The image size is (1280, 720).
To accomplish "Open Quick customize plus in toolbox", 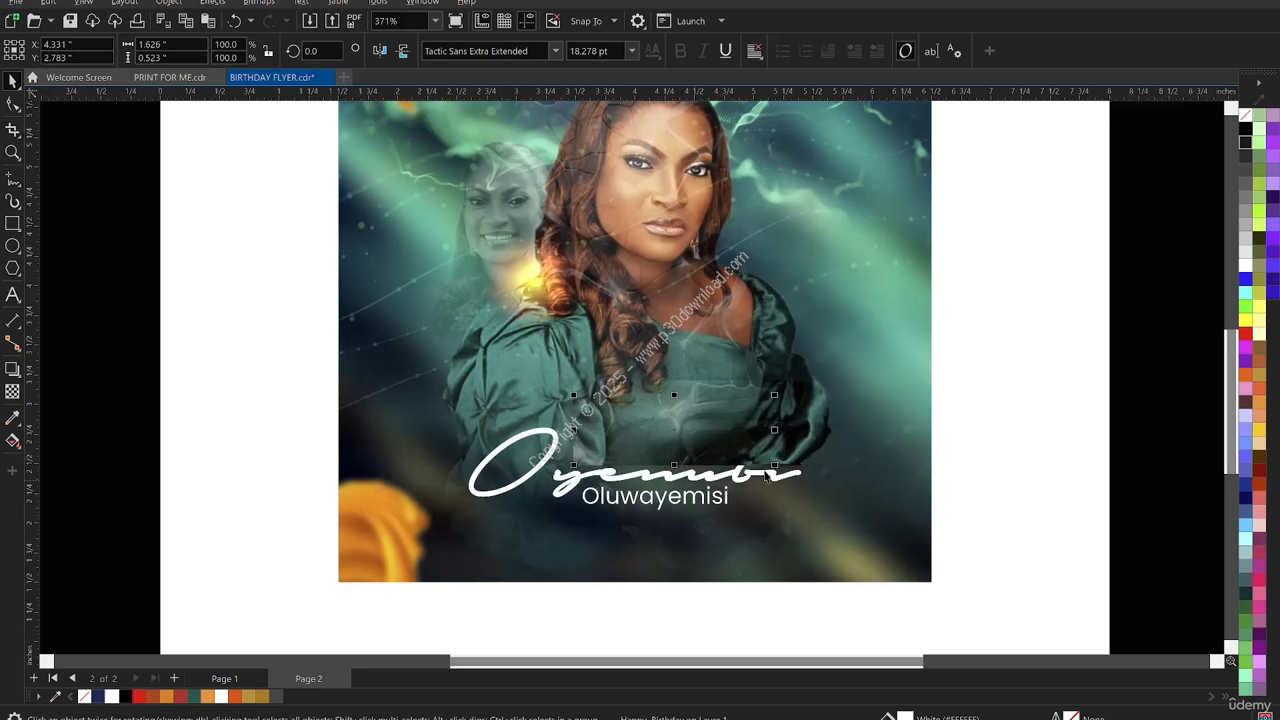I will click(x=12, y=471).
